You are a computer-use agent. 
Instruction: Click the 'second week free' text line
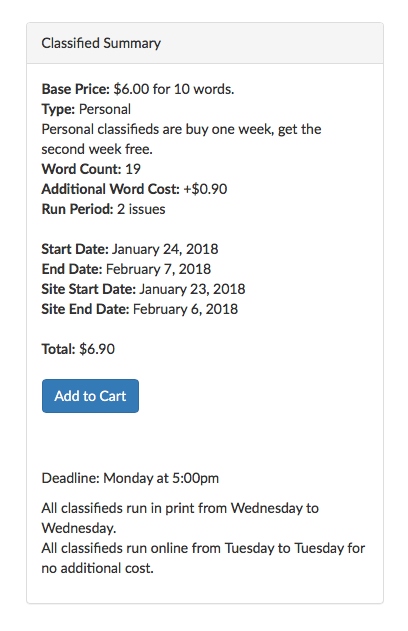click(97, 149)
